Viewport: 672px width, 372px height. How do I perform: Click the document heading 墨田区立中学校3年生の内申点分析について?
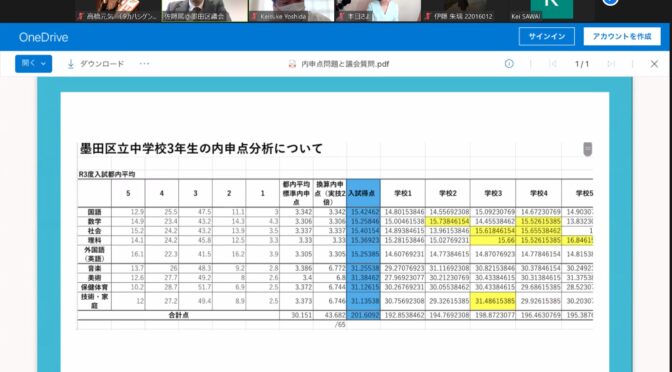pos(201,149)
